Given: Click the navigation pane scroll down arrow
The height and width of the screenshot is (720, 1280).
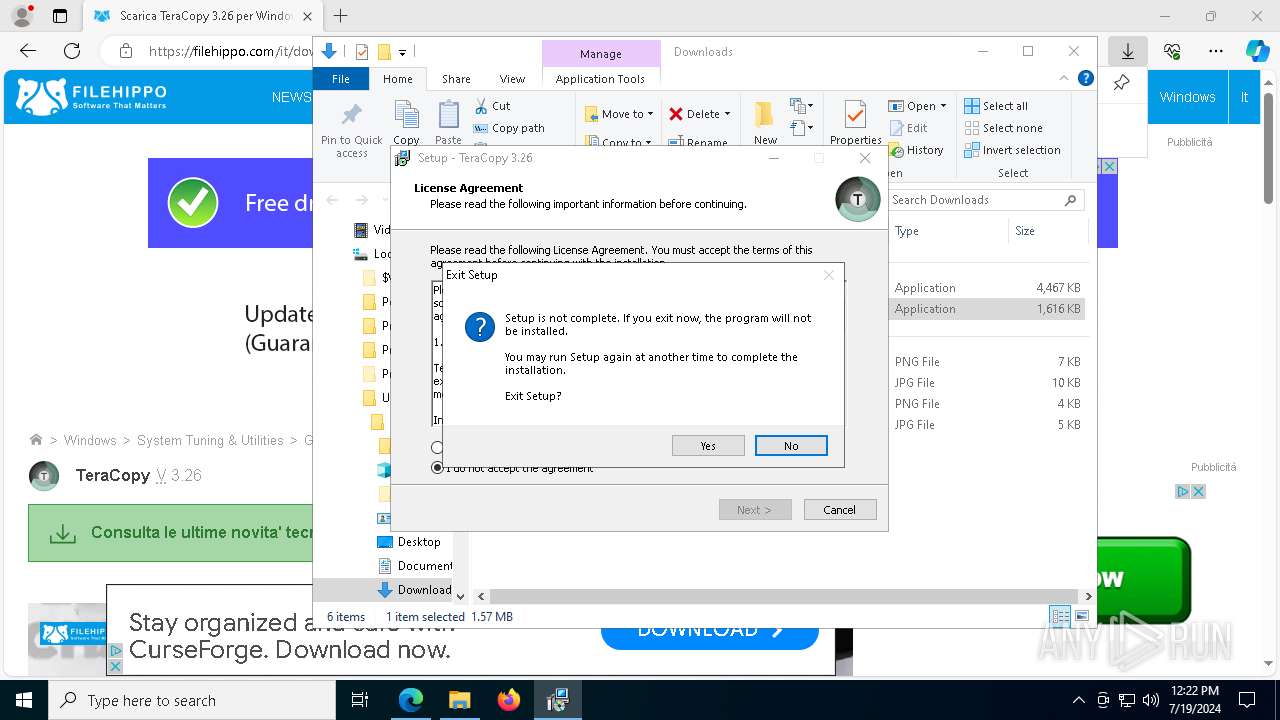Looking at the screenshot, I should (x=460, y=596).
